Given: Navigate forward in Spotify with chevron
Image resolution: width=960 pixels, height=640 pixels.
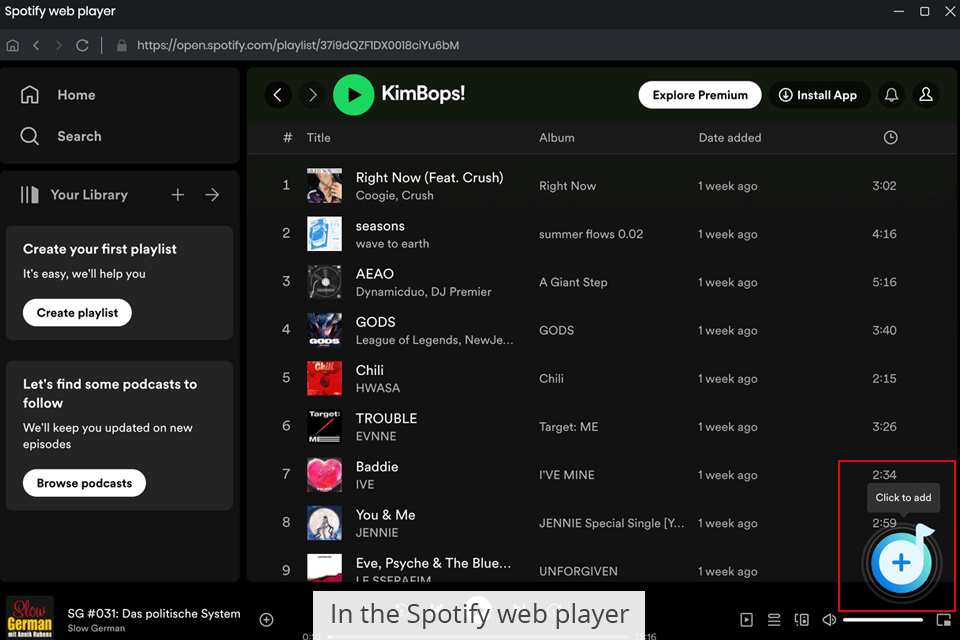Looking at the screenshot, I should [x=312, y=95].
